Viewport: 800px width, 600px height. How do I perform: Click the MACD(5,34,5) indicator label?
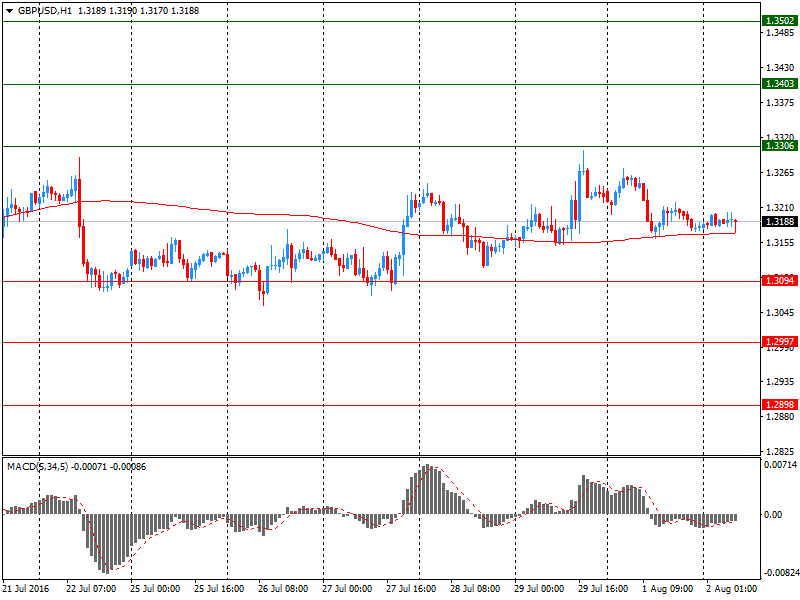(37, 467)
